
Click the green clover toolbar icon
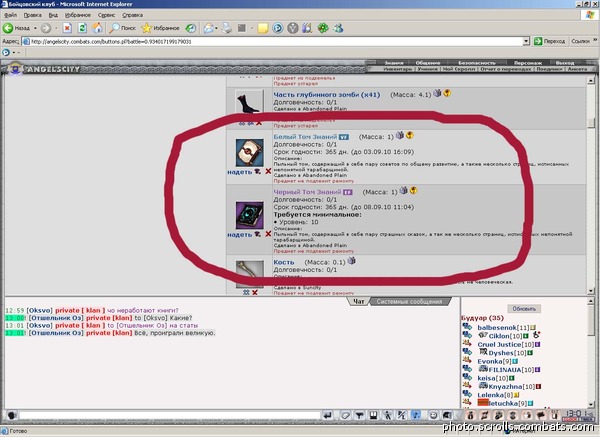pos(323,28)
